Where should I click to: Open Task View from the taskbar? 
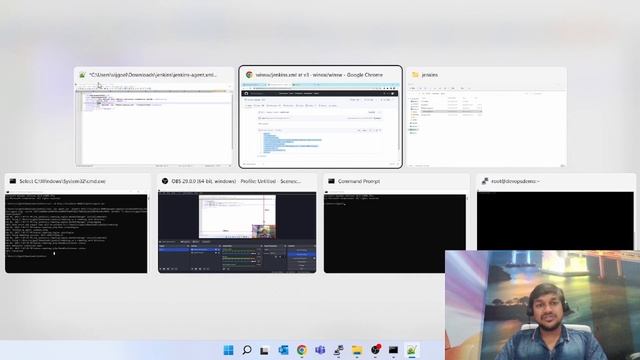tap(264, 350)
